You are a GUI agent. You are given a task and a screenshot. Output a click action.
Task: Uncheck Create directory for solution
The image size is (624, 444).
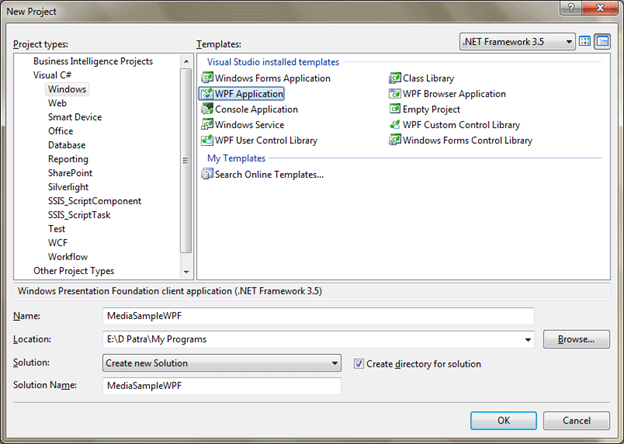tap(360, 364)
